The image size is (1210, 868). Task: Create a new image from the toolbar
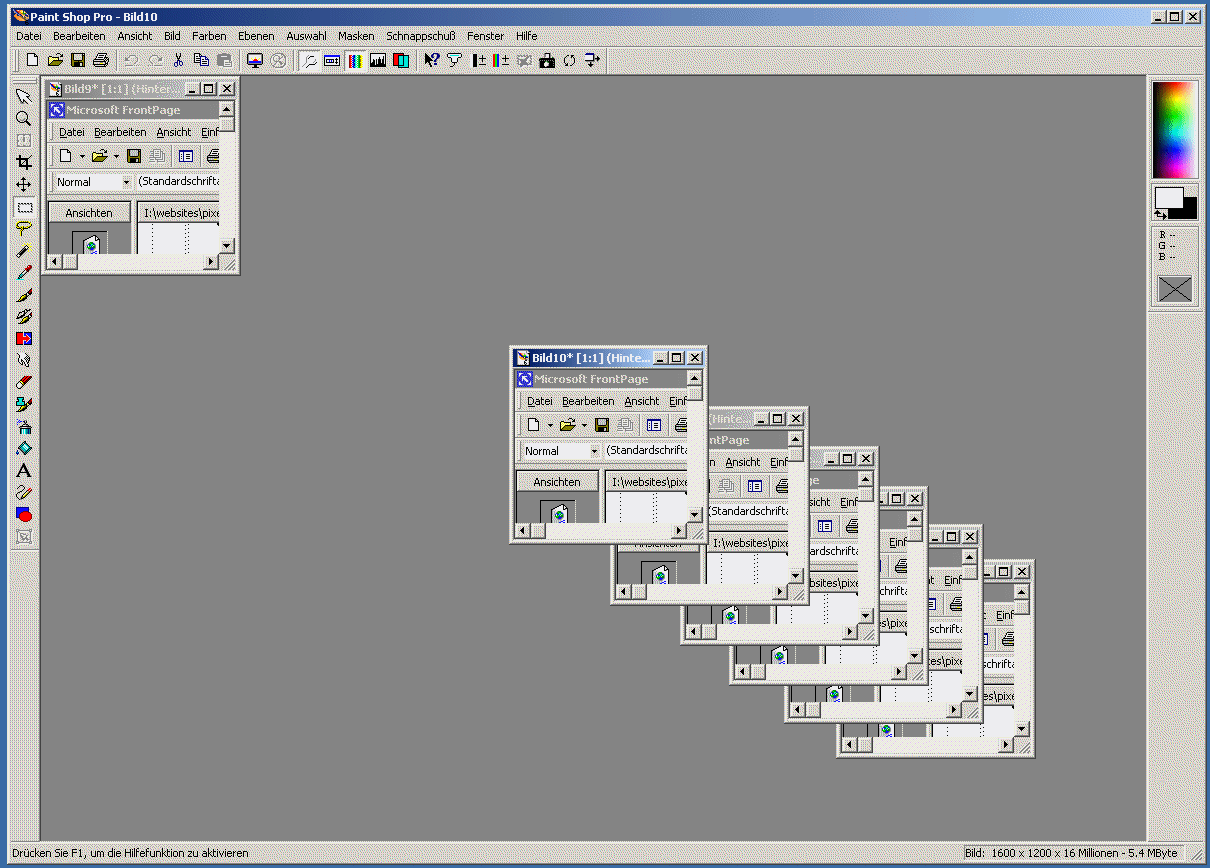pyautogui.click(x=33, y=60)
